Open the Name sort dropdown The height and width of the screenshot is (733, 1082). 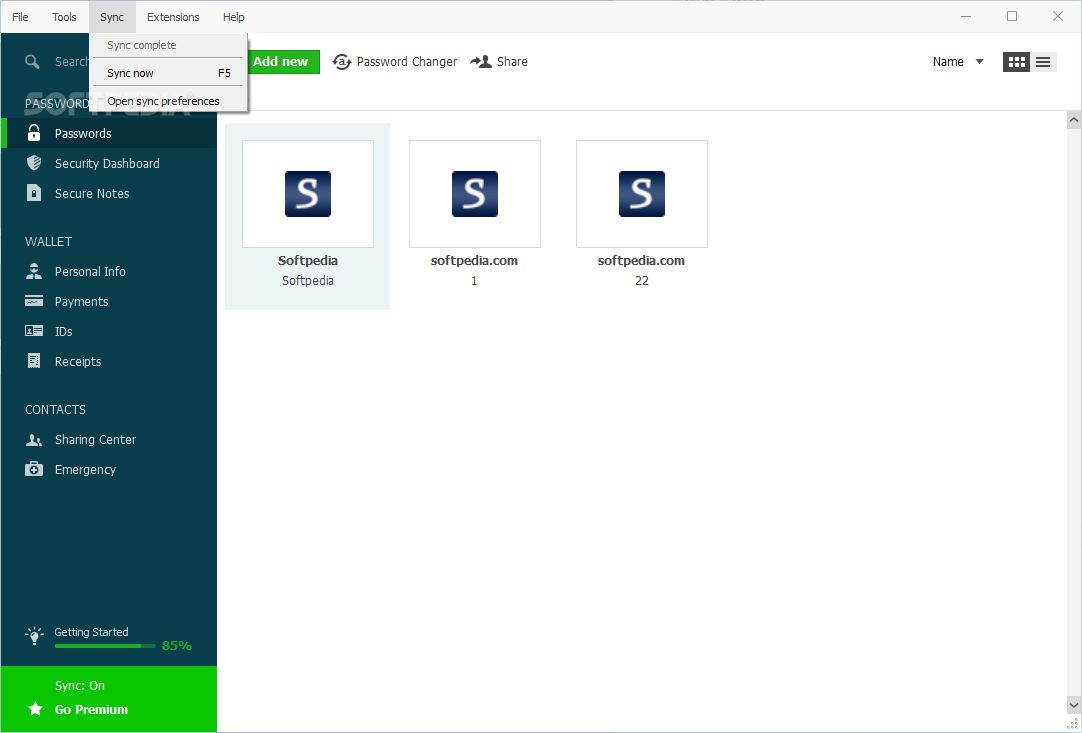coord(958,61)
